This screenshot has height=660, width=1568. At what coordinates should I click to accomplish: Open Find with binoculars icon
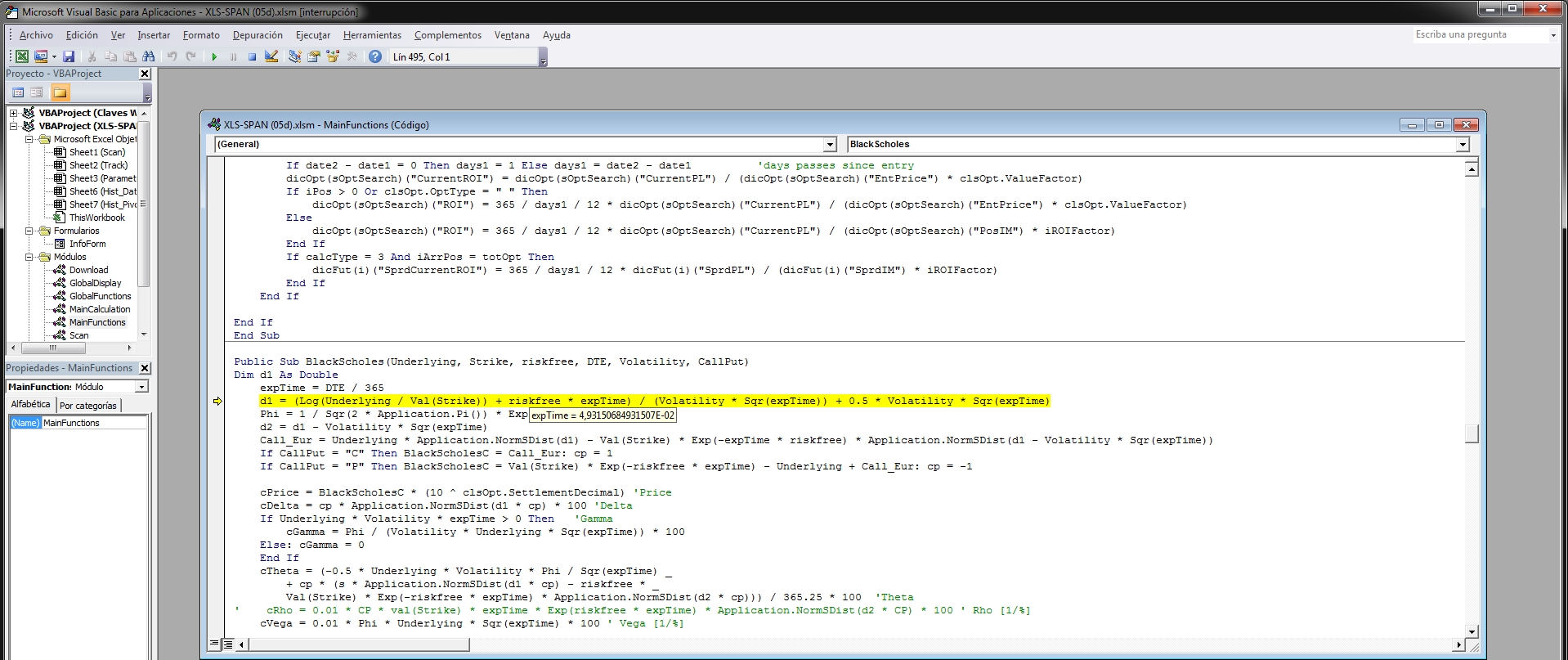coord(148,56)
